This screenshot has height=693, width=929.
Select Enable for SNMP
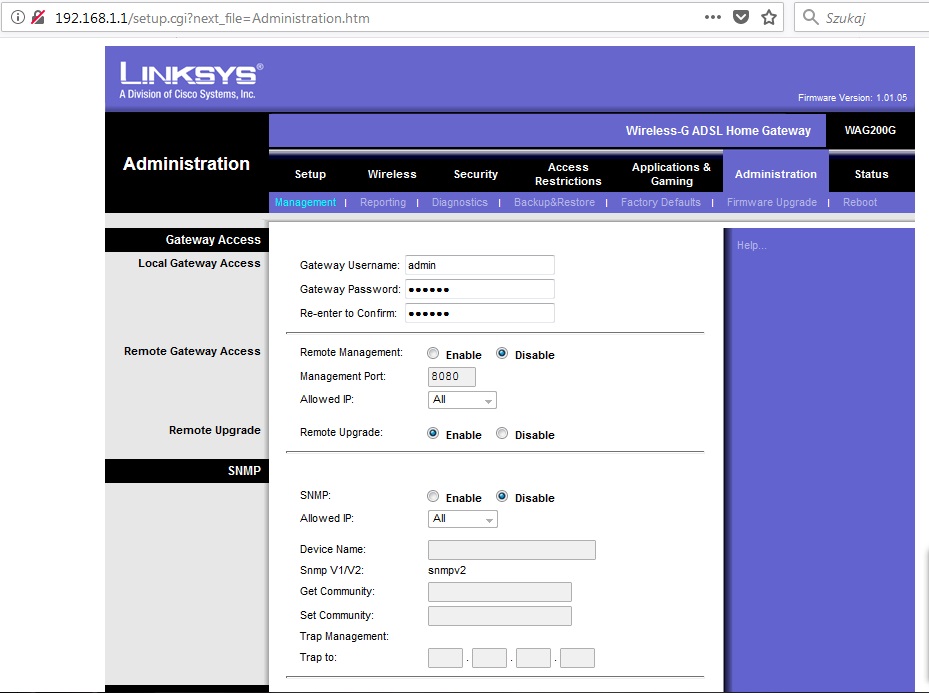pos(433,496)
